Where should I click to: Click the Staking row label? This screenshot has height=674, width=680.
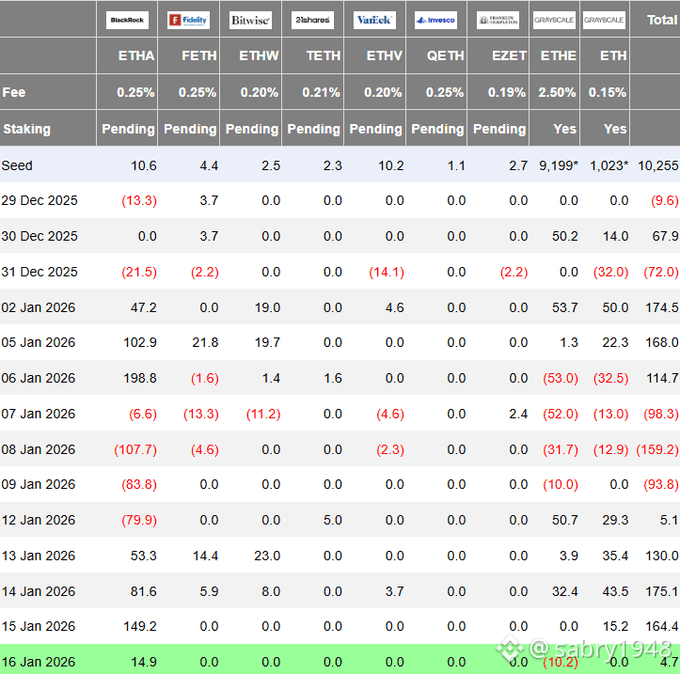26,129
